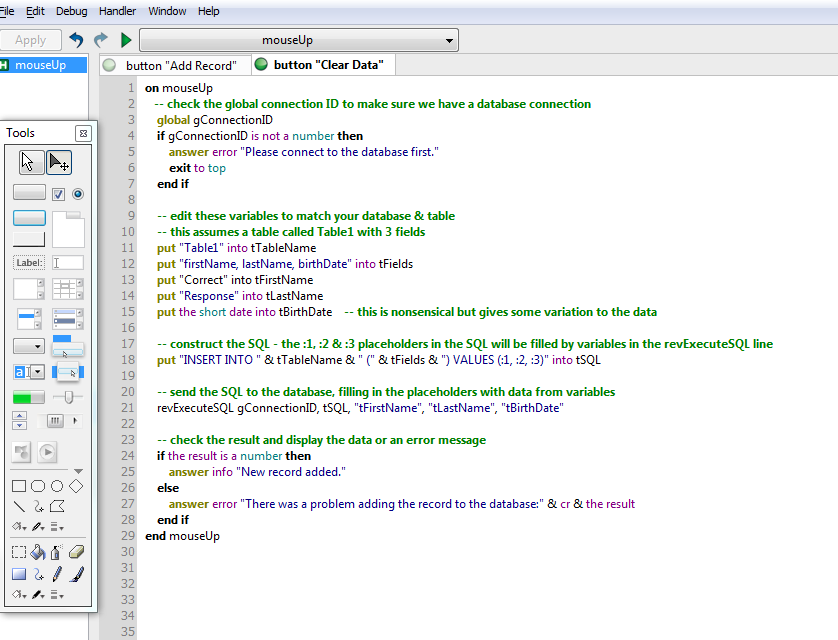
Task: Select the slider control in Tools palette
Action: pos(67,397)
